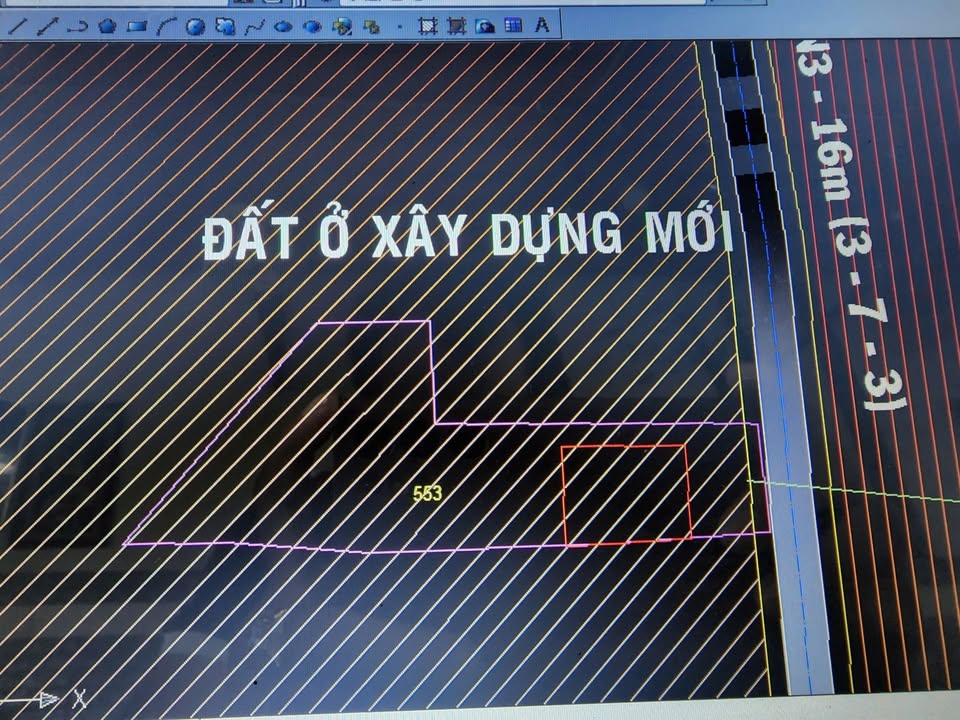Click the raster image tool icon
960x720 pixels.
[x=485, y=25]
